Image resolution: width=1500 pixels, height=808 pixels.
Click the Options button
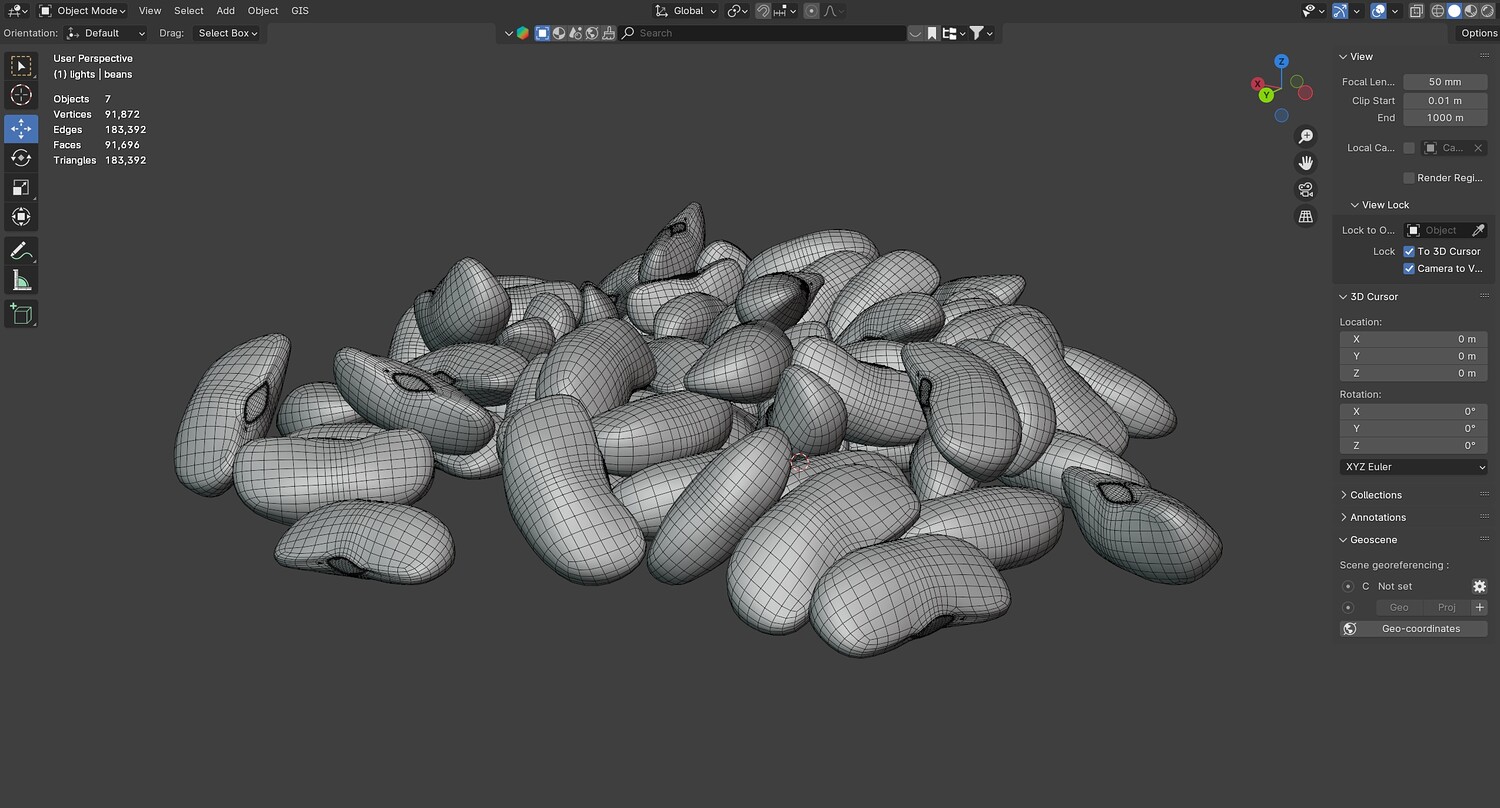pyautogui.click(x=1478, y=33)
